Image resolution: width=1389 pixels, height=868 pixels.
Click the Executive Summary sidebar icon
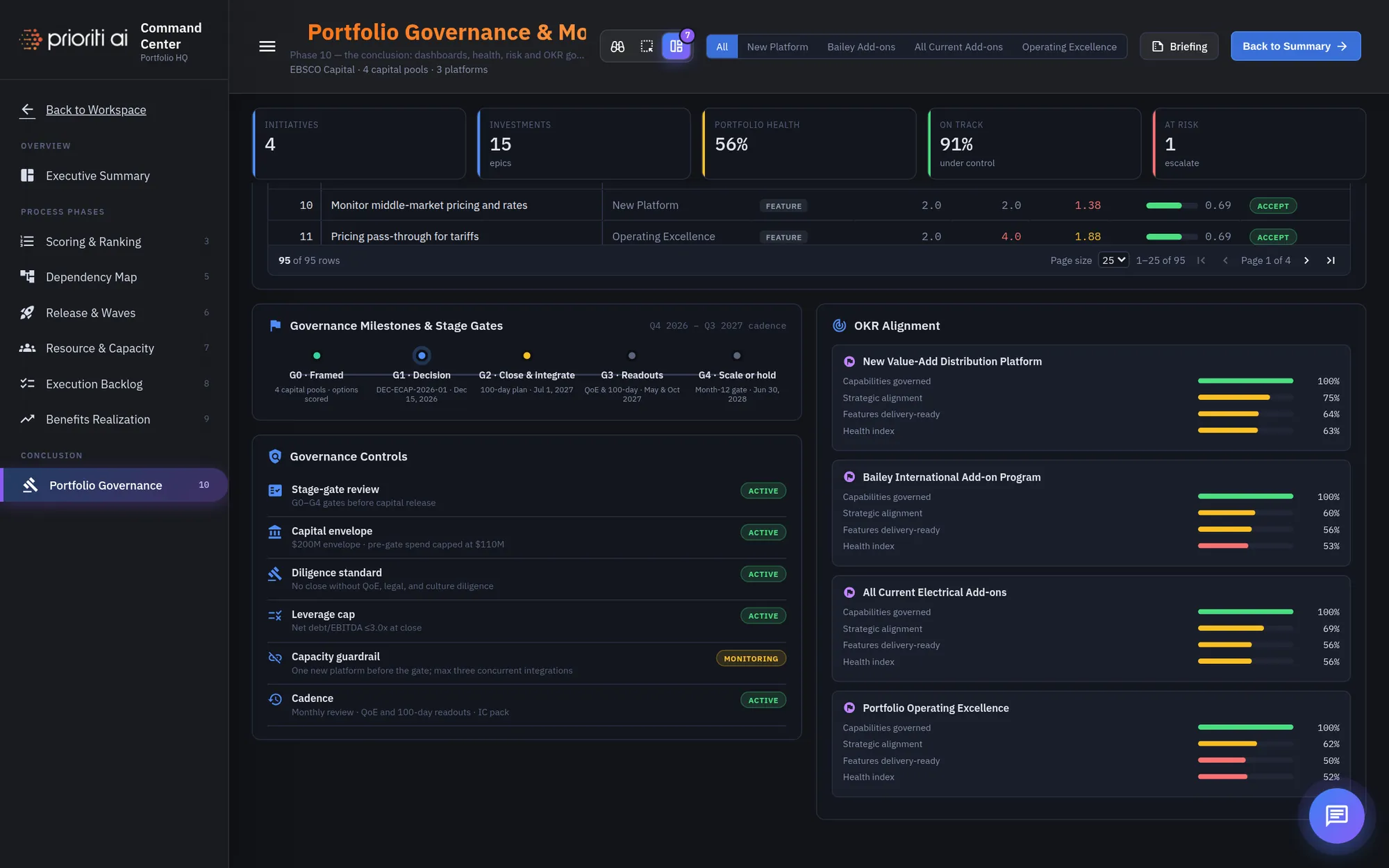pos(28,176)
